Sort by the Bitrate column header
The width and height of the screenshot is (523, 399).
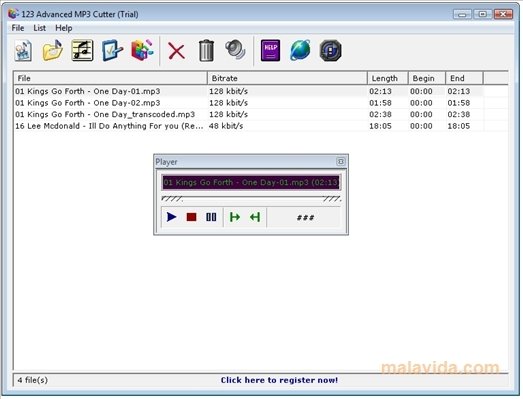point(287,78)
